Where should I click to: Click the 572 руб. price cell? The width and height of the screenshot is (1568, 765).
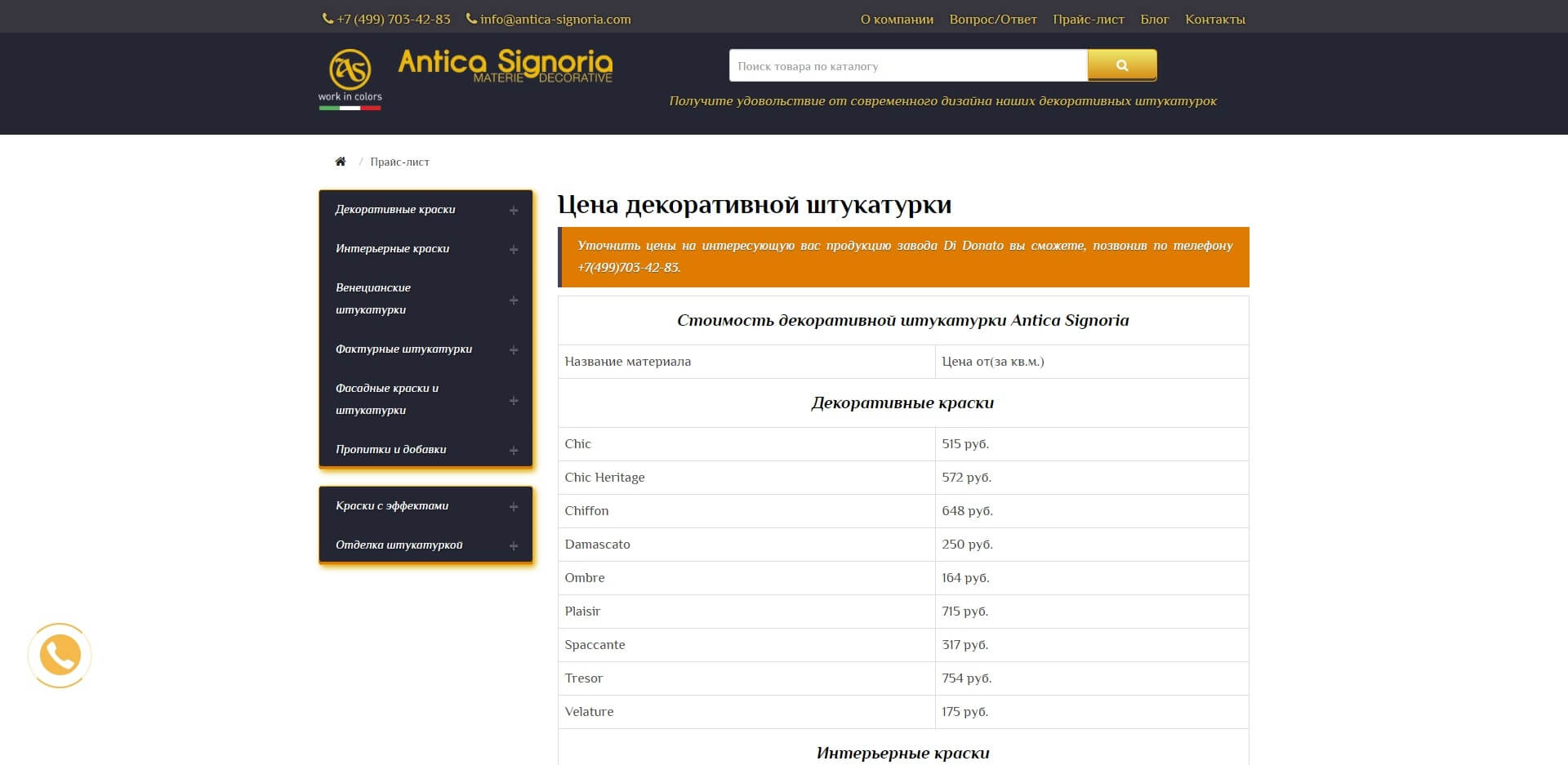coord(1092,478)
